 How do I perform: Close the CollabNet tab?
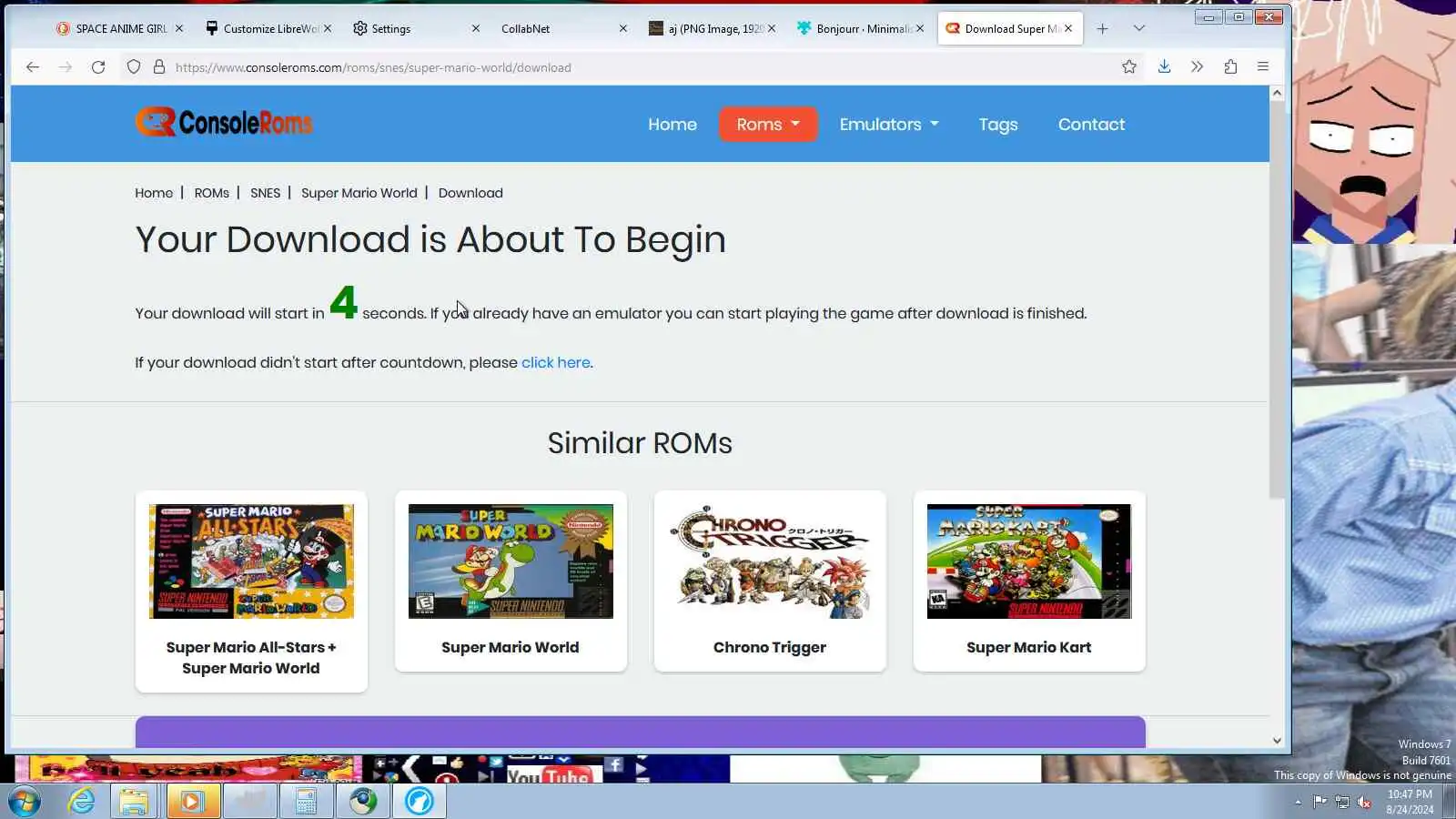[x=623, y=28]
